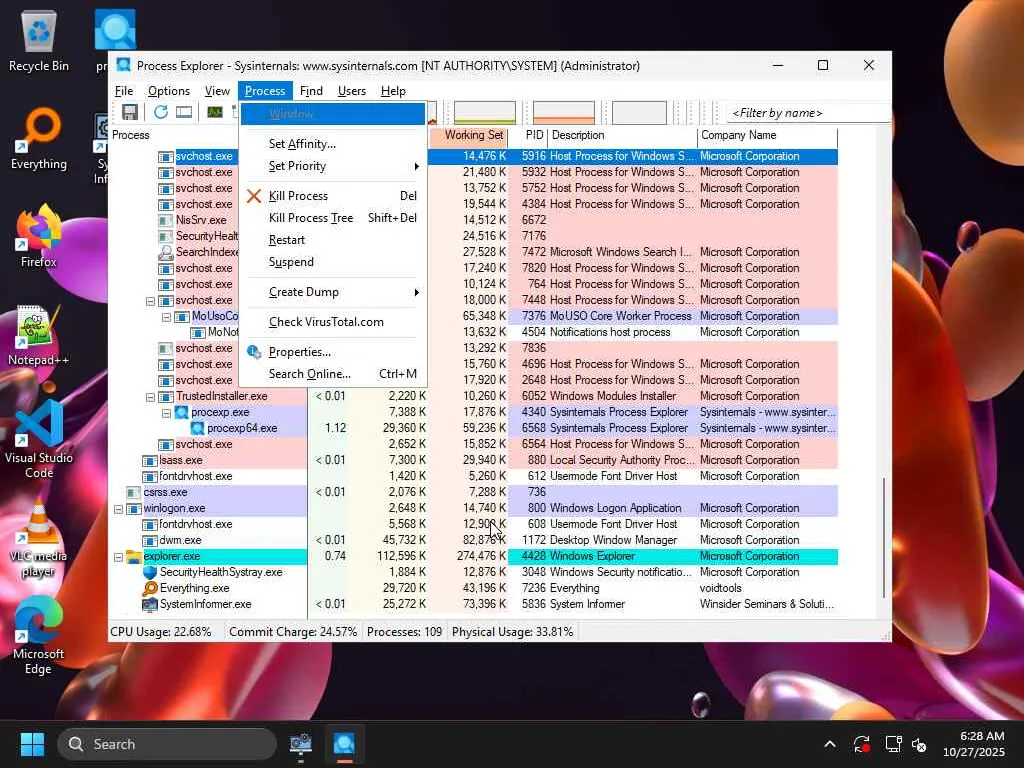Viewport: 1024px width, 768px height.
Task: Click the Save toolbar icon in Process Explorer
Action: (129, 112)
